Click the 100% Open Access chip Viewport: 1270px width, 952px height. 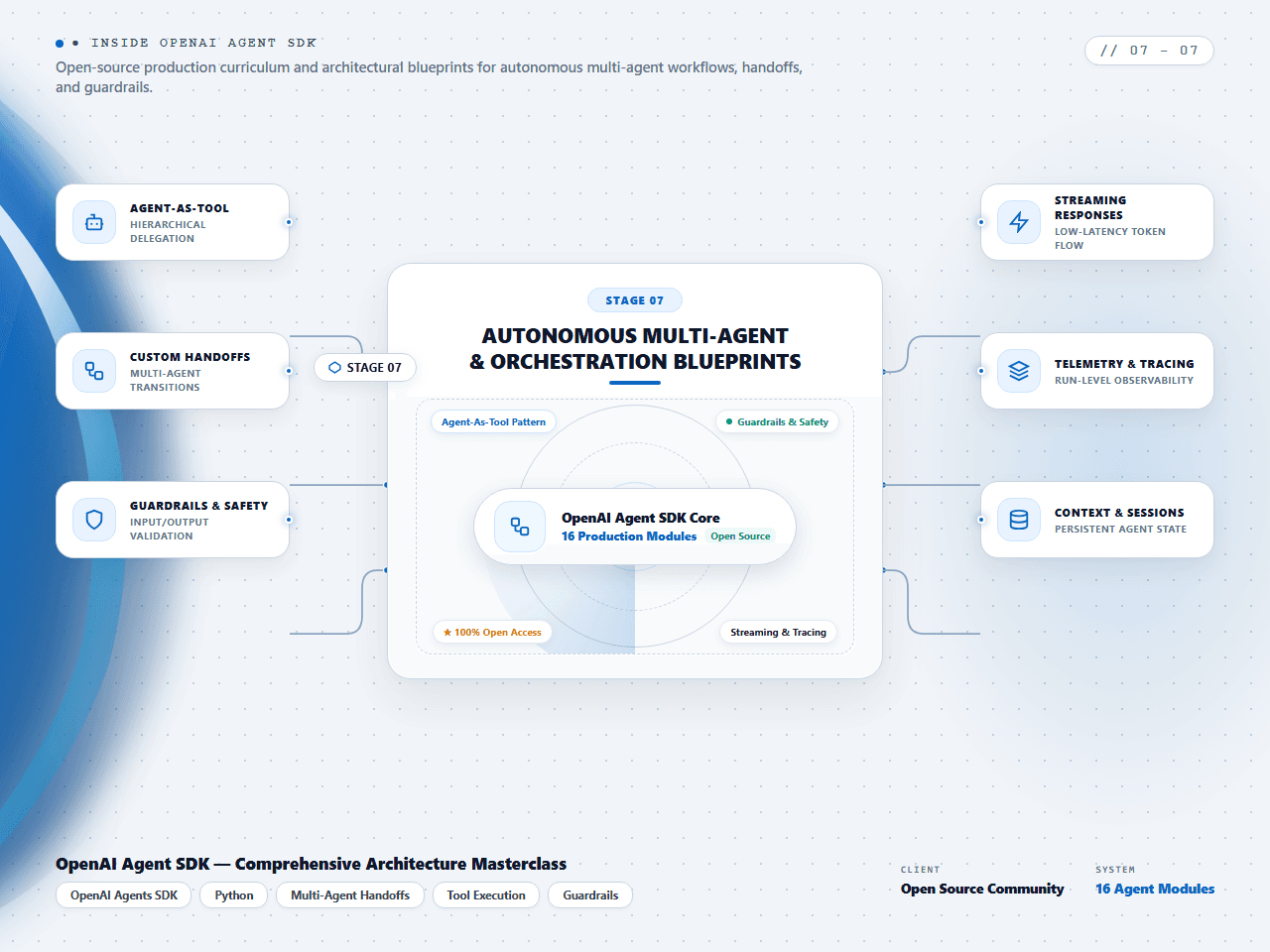click(x=492, y=632)
